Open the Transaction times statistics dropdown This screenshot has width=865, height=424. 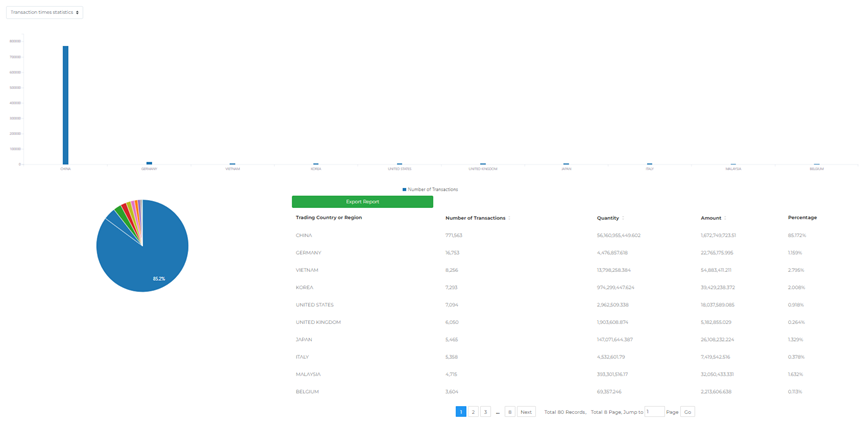tap(44, 13)
